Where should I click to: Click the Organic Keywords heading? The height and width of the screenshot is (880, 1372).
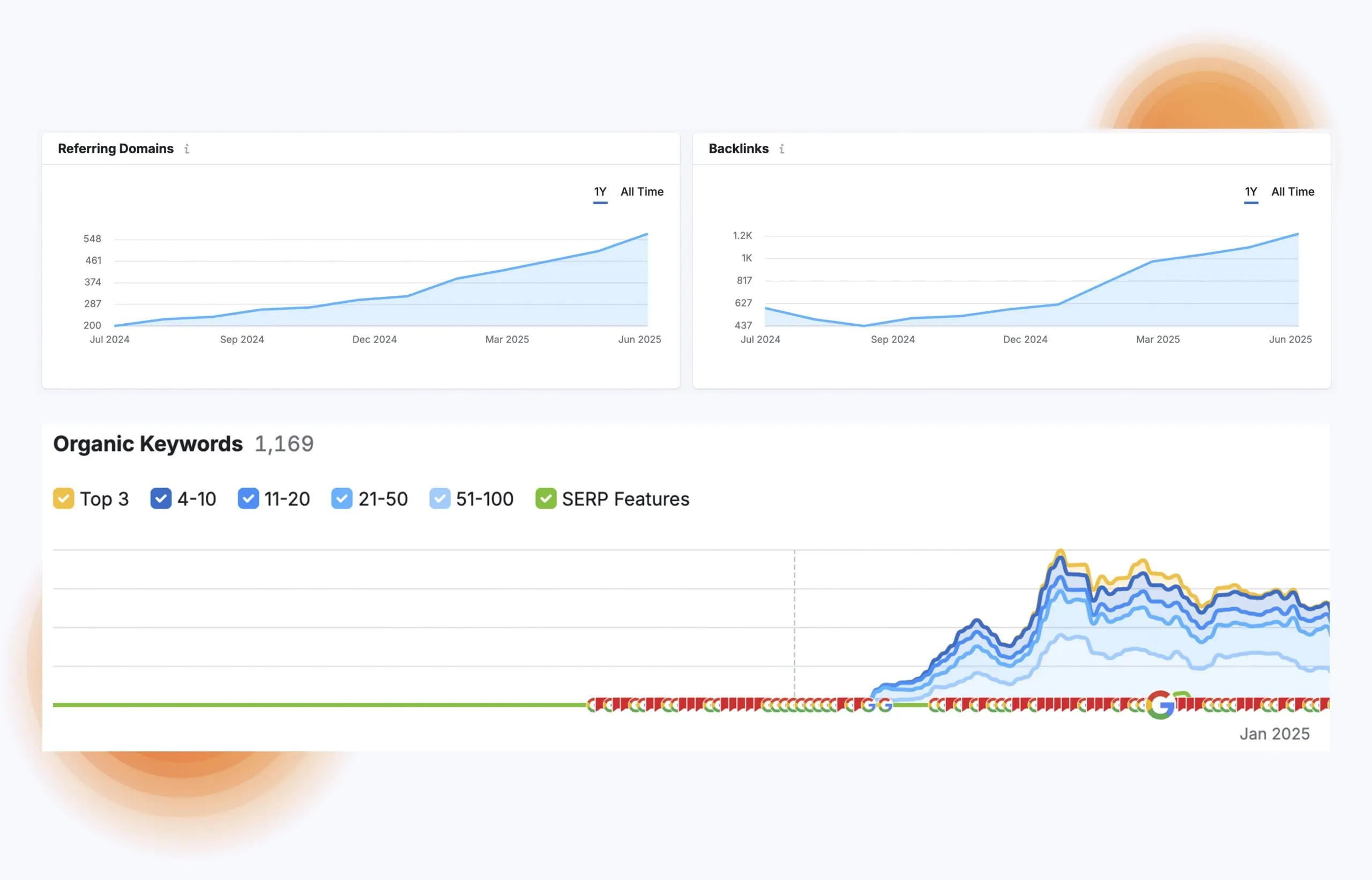click(x=147, y=444)
